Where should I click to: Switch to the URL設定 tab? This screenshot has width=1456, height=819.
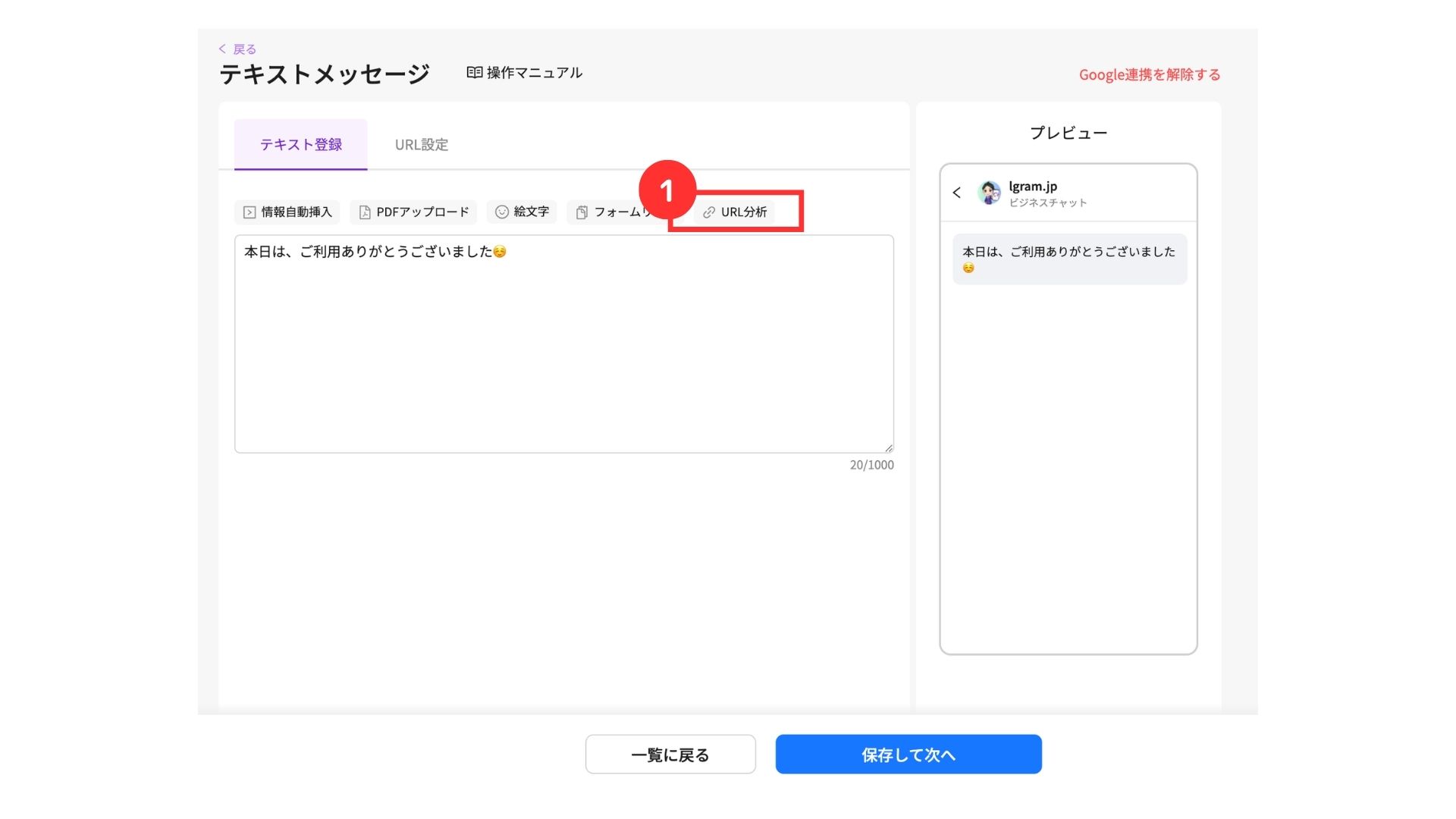pos(421,145)
